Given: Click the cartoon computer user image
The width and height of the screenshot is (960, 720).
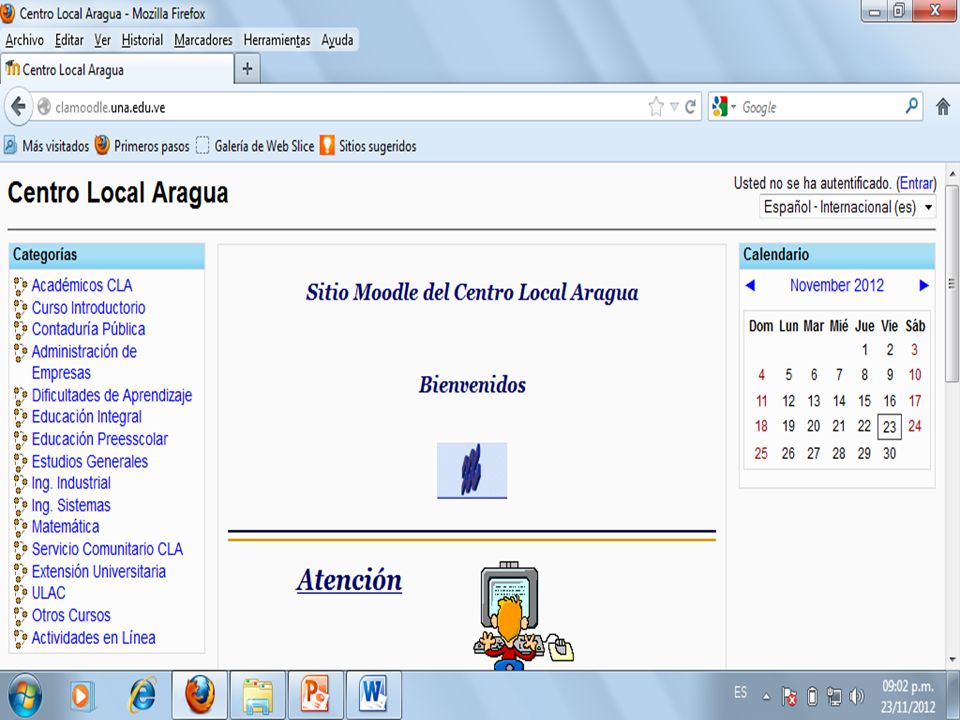Looking at the screenshot, I should click(523, 615).
